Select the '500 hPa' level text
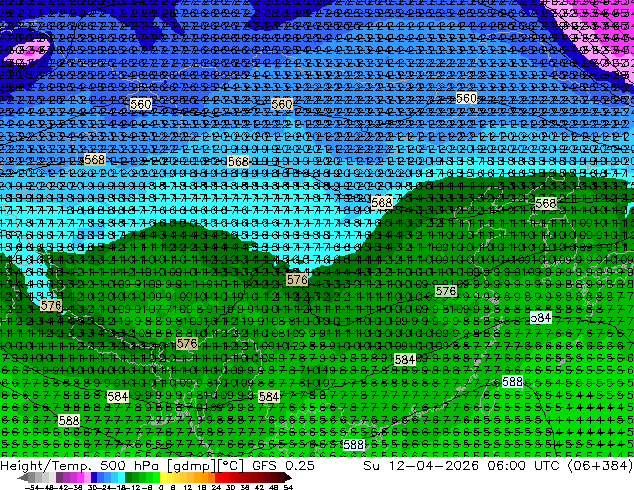 click(x=131, y=466)
